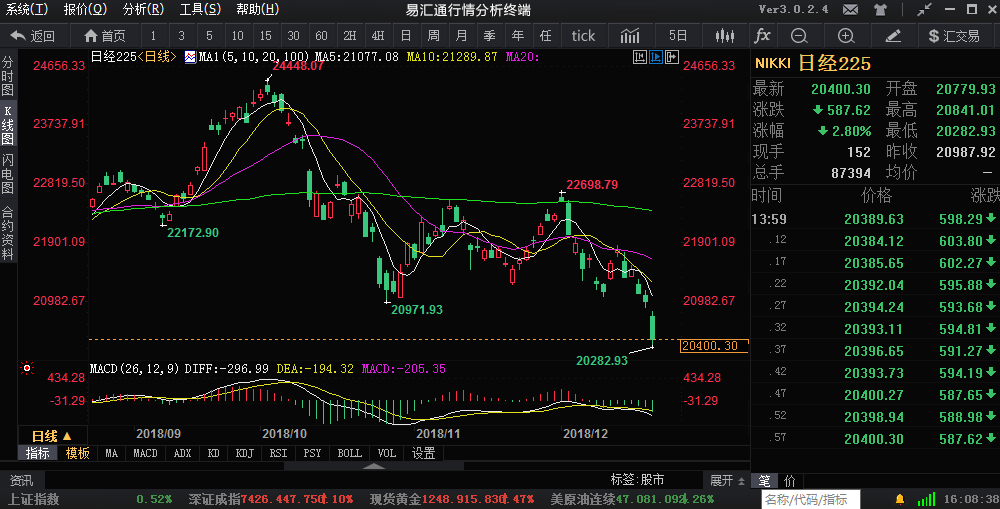Switch to K线图 side tab
1000x509 pixels.
click(x=8, y=126)
